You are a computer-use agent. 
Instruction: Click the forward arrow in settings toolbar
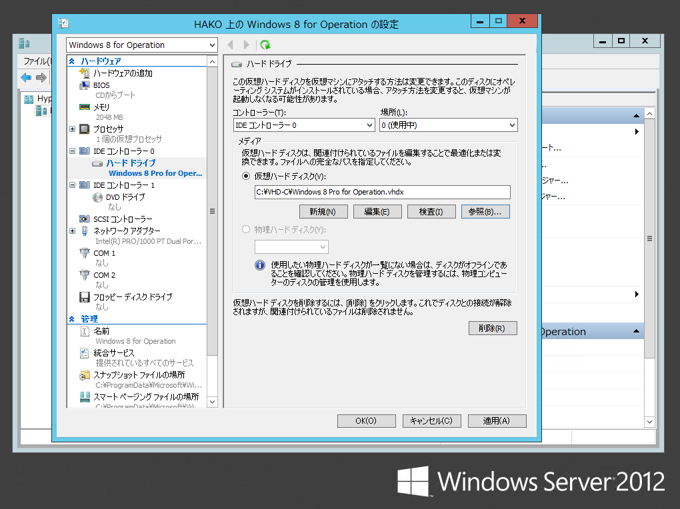246,45
